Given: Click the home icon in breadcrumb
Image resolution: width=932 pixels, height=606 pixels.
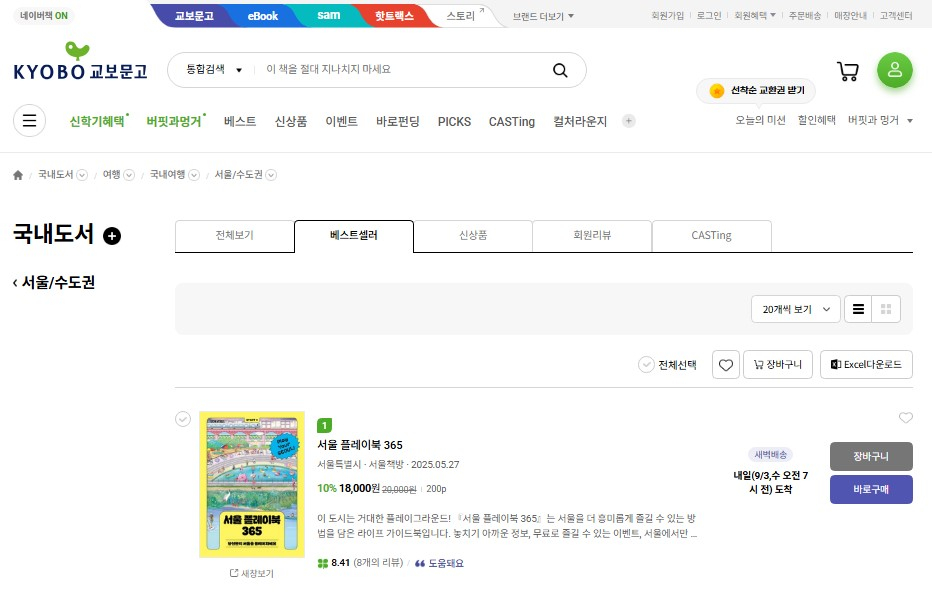Looking at the screenshot, I should 18,175.
